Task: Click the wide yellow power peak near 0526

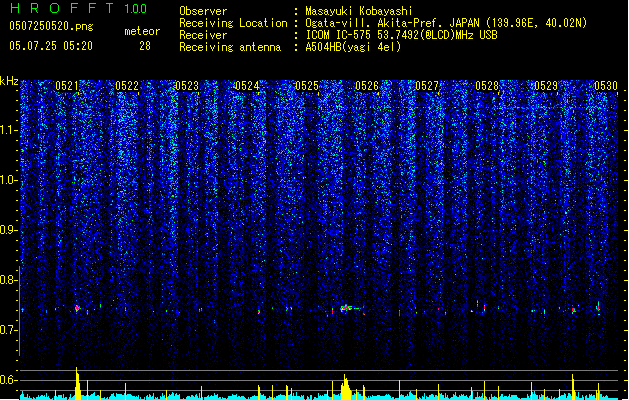Action: coord(346,387)
